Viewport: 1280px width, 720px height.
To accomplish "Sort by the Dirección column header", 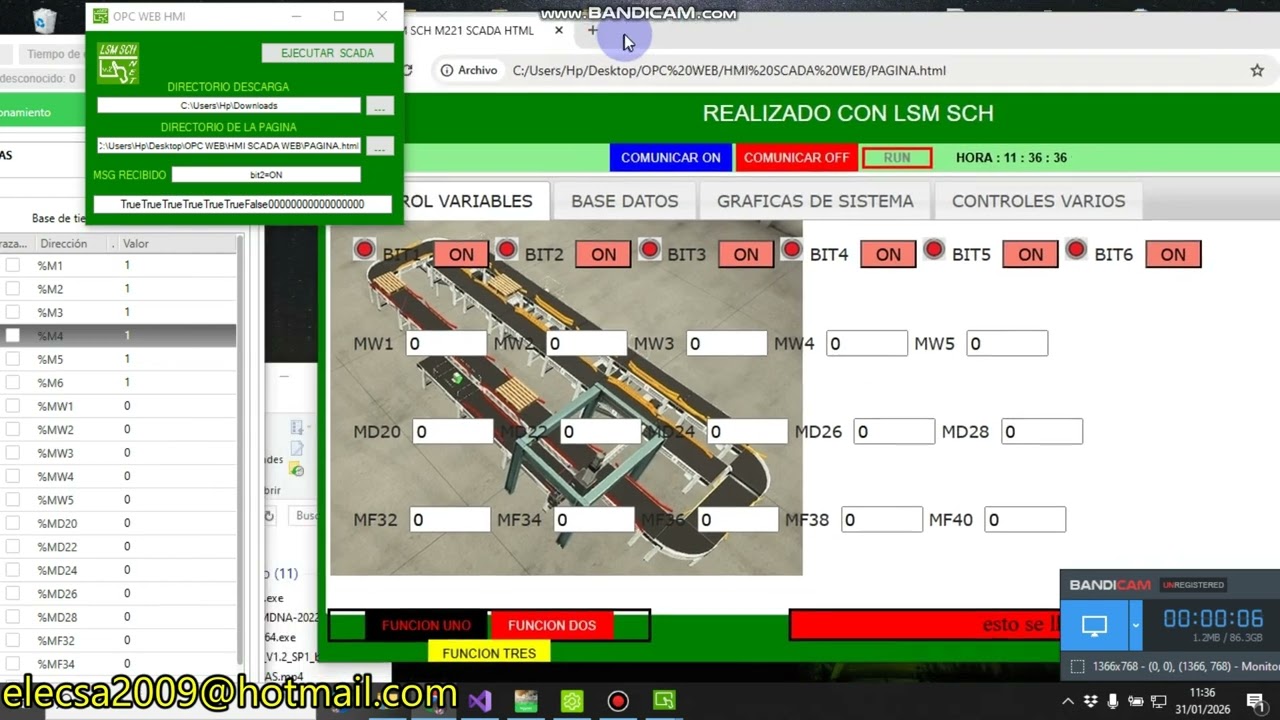I will (63, 244).
